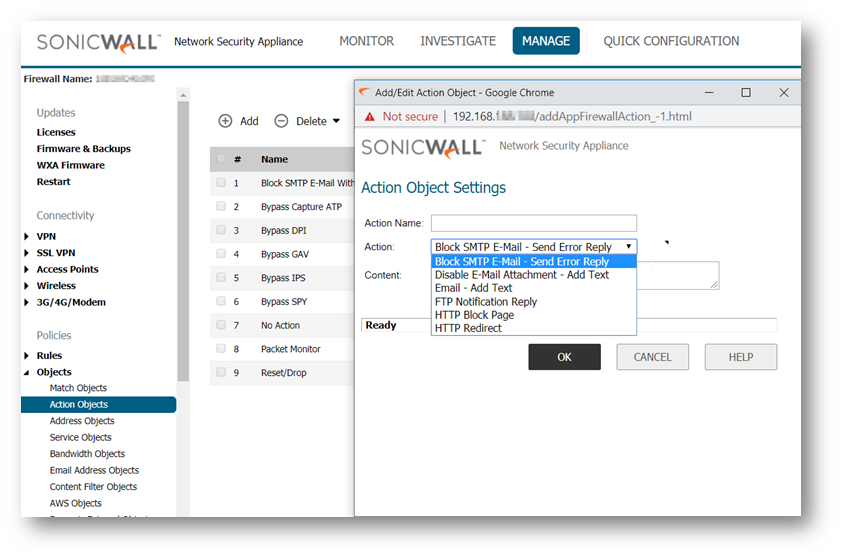Click the Add plus icon
The image size is (843, 559).
click(x=225, y=121)
